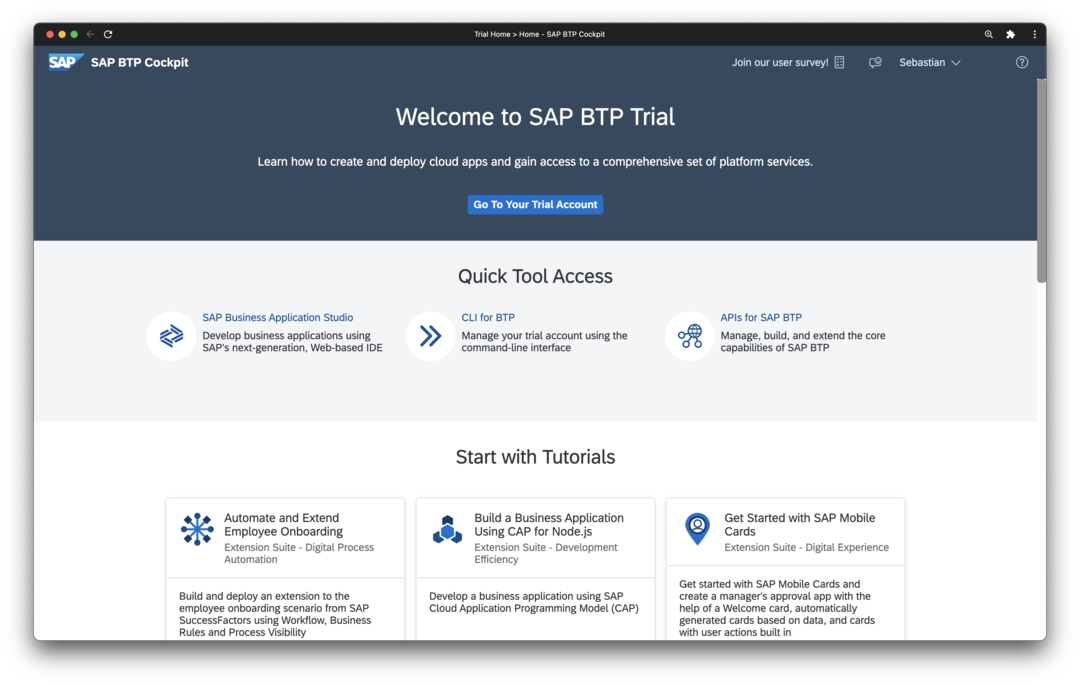Click the browser zoom magnifier icon
This screenshot has width=1080, height=685.
(989, 34)
